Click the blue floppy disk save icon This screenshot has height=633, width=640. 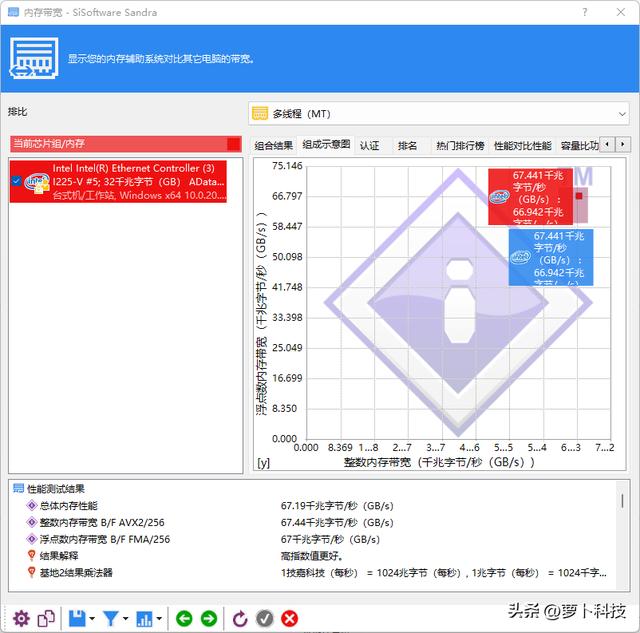[x=77, y=619]
